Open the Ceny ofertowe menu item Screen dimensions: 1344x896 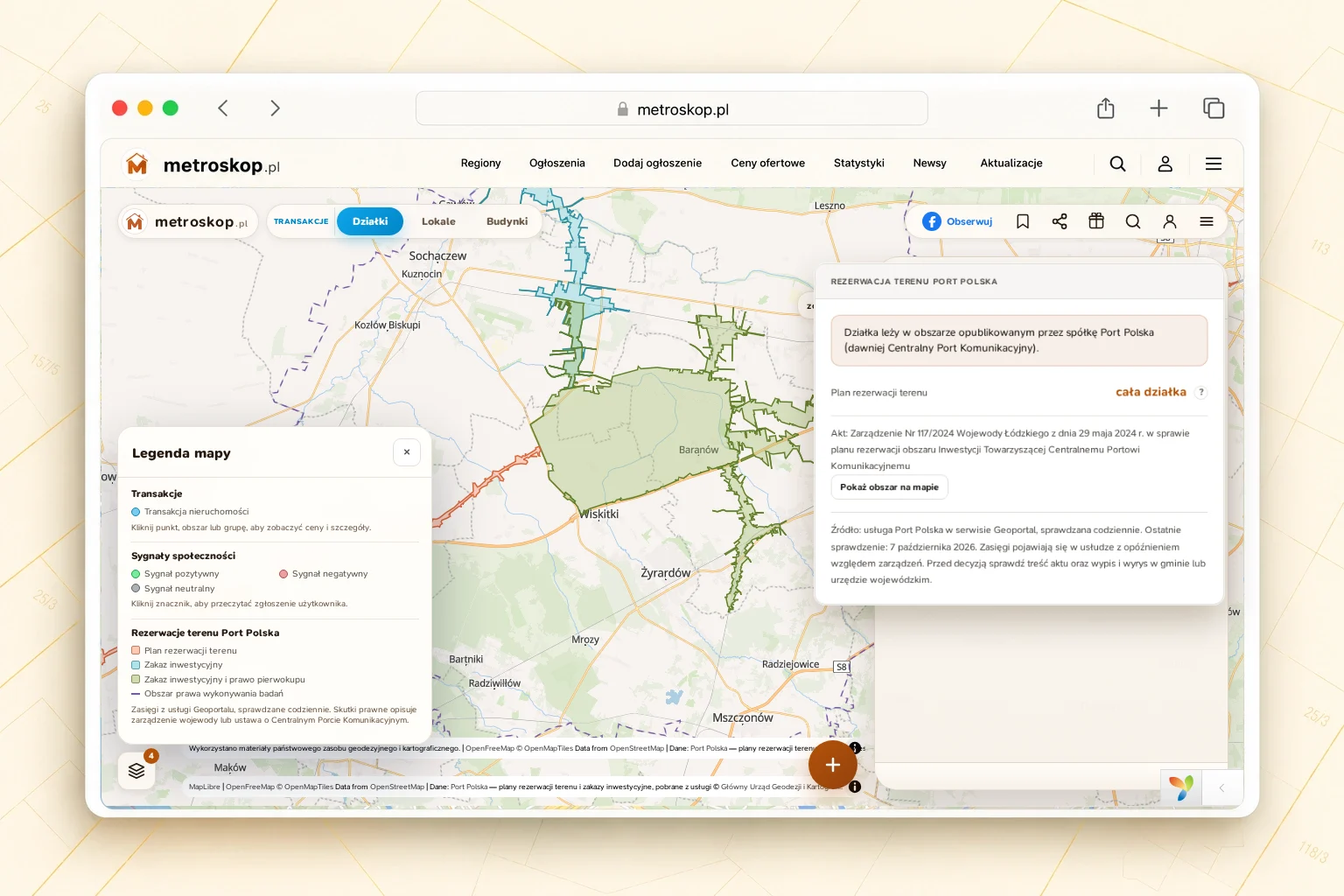[767, 163]
